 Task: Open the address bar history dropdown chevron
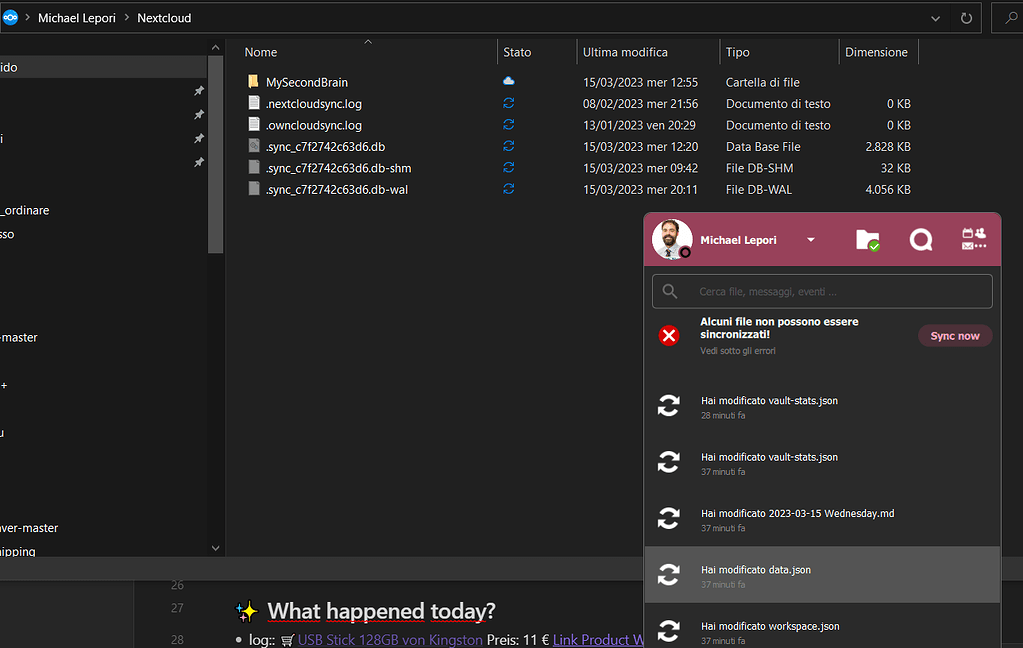pos(934,17)
